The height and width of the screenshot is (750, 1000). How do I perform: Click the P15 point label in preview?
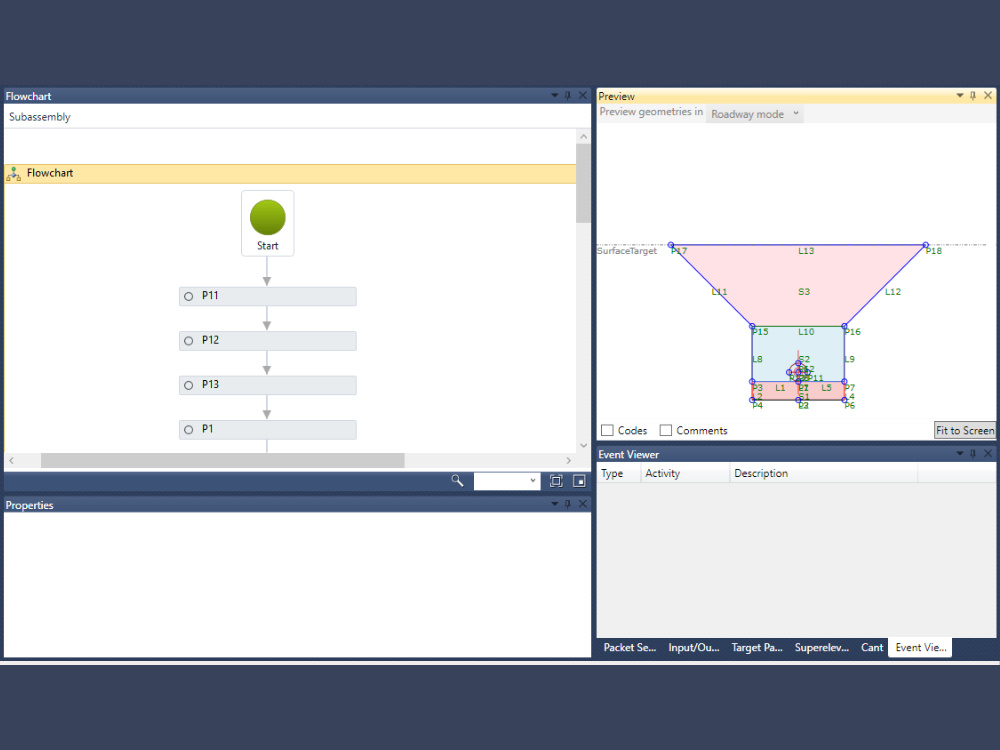pyautogui.click(x=760, y=332)
